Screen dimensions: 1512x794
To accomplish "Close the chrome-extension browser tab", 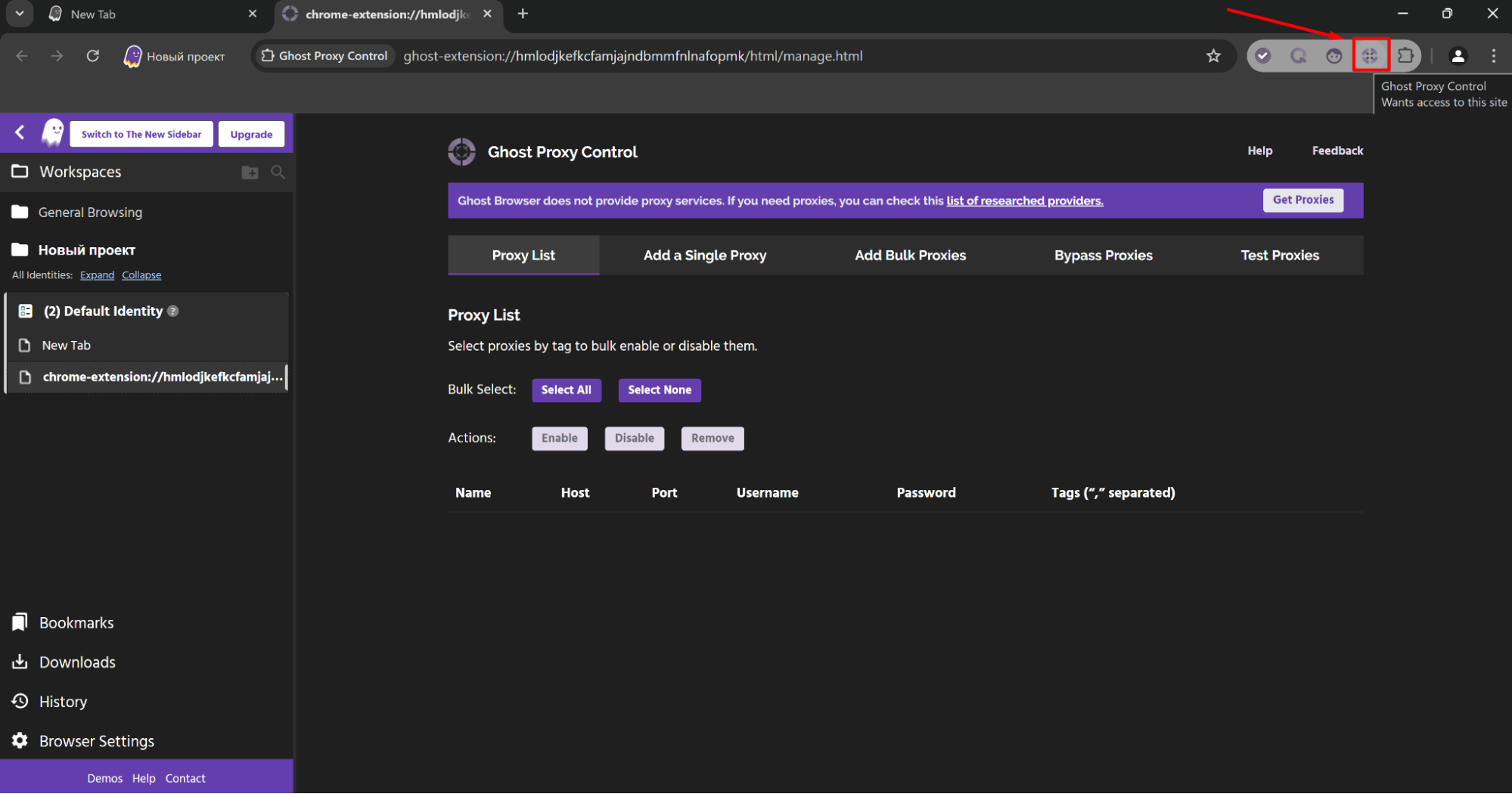I will (487, 14).
